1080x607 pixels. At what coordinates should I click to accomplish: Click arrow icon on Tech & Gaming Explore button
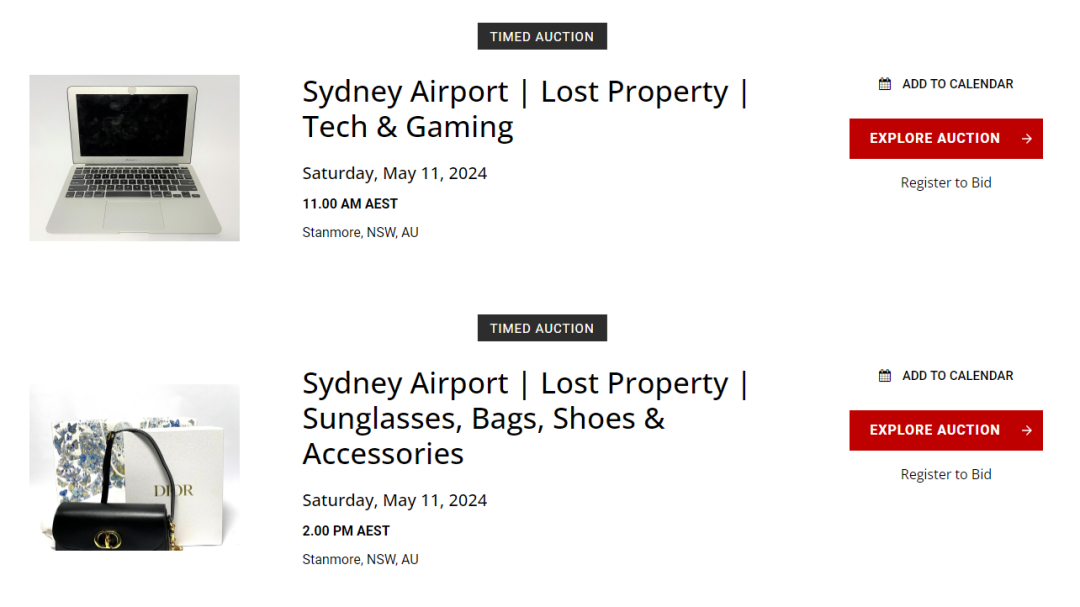[x=1026, y=139]
